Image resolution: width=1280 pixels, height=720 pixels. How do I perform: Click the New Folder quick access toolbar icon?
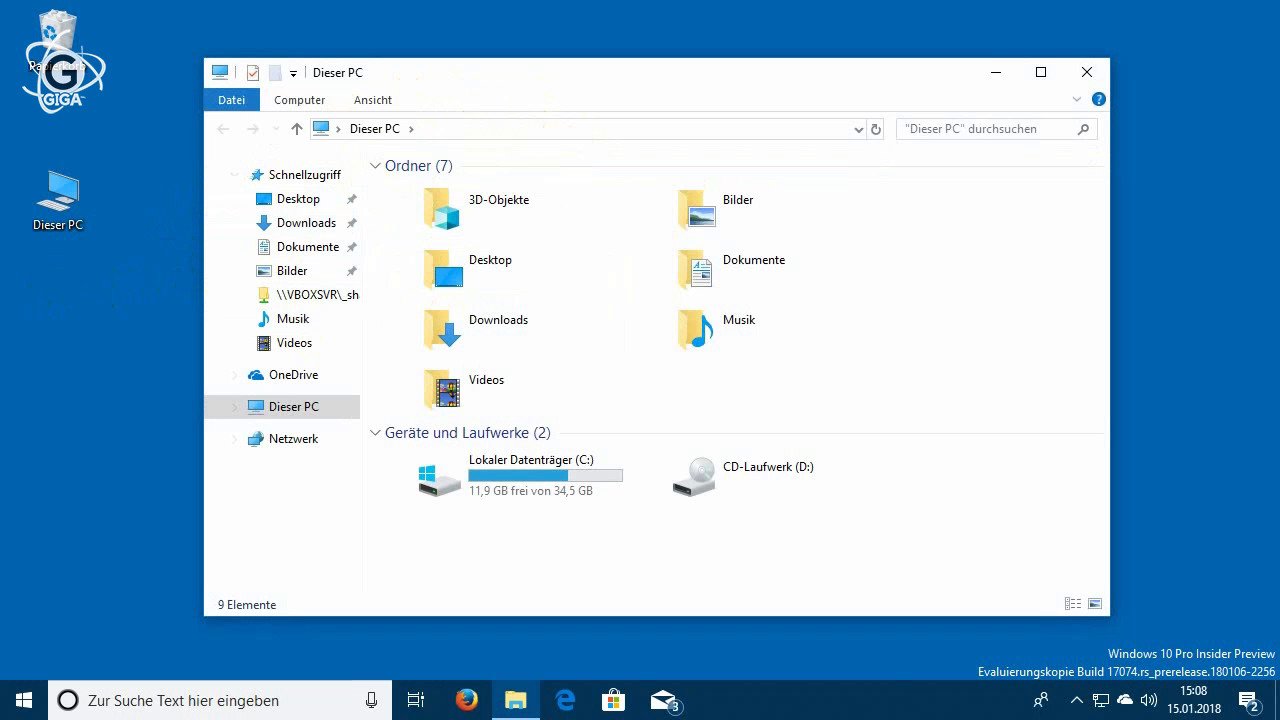(274, 73)
